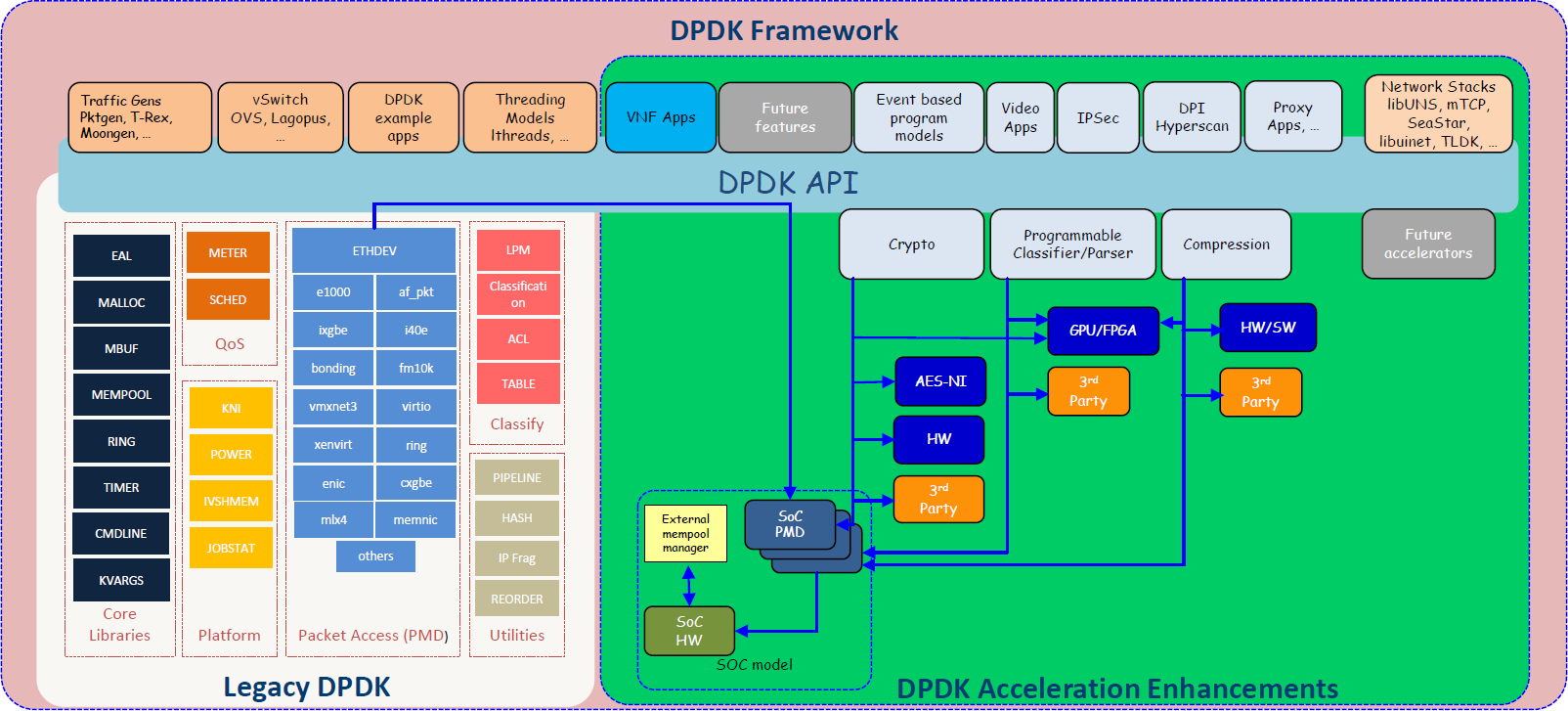Select the SoC PMD block

click(790, 524)
